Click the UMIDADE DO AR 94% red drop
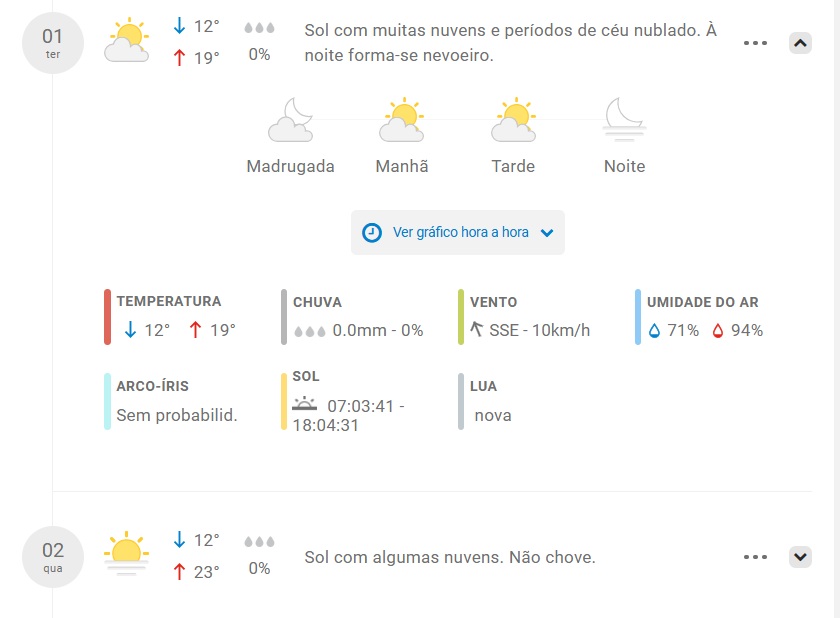 (718, 331)
